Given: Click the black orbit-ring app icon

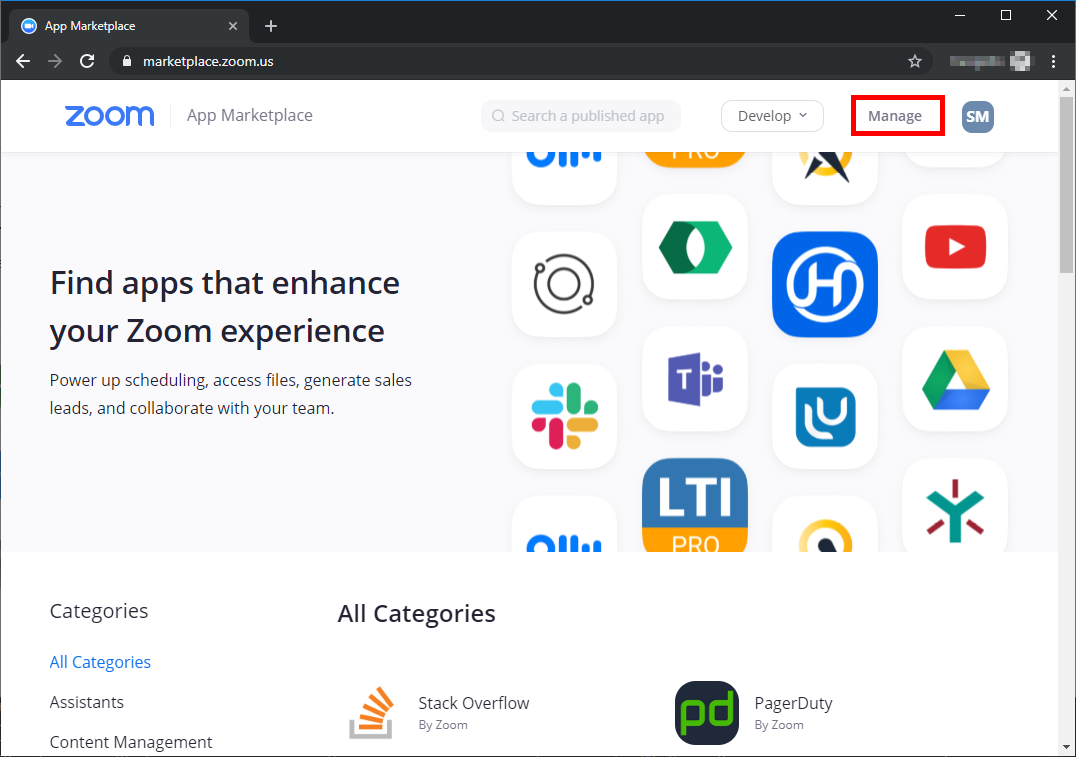Looking at the screenshot, I should tap(564, 284).
